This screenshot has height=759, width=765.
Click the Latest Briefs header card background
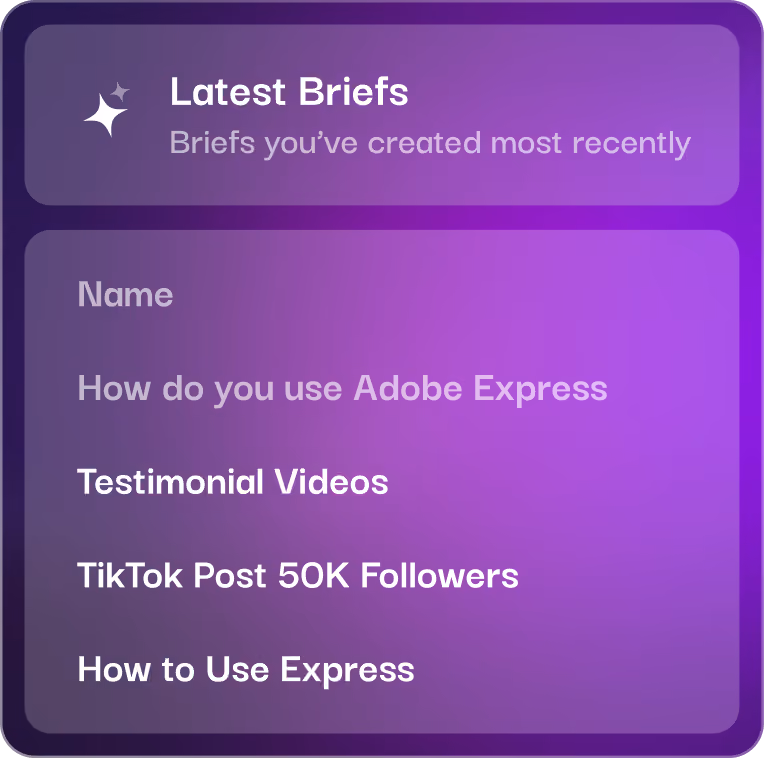pyautogui.click(x=382, y=115)
